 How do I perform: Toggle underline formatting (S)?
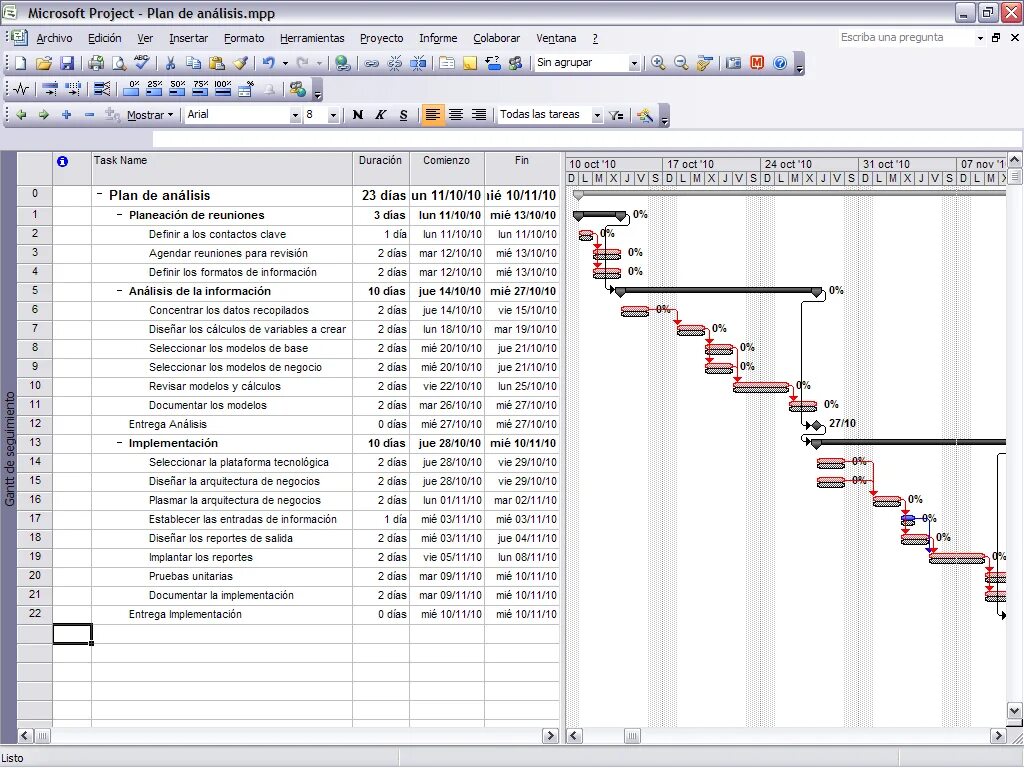click(403, 115)
